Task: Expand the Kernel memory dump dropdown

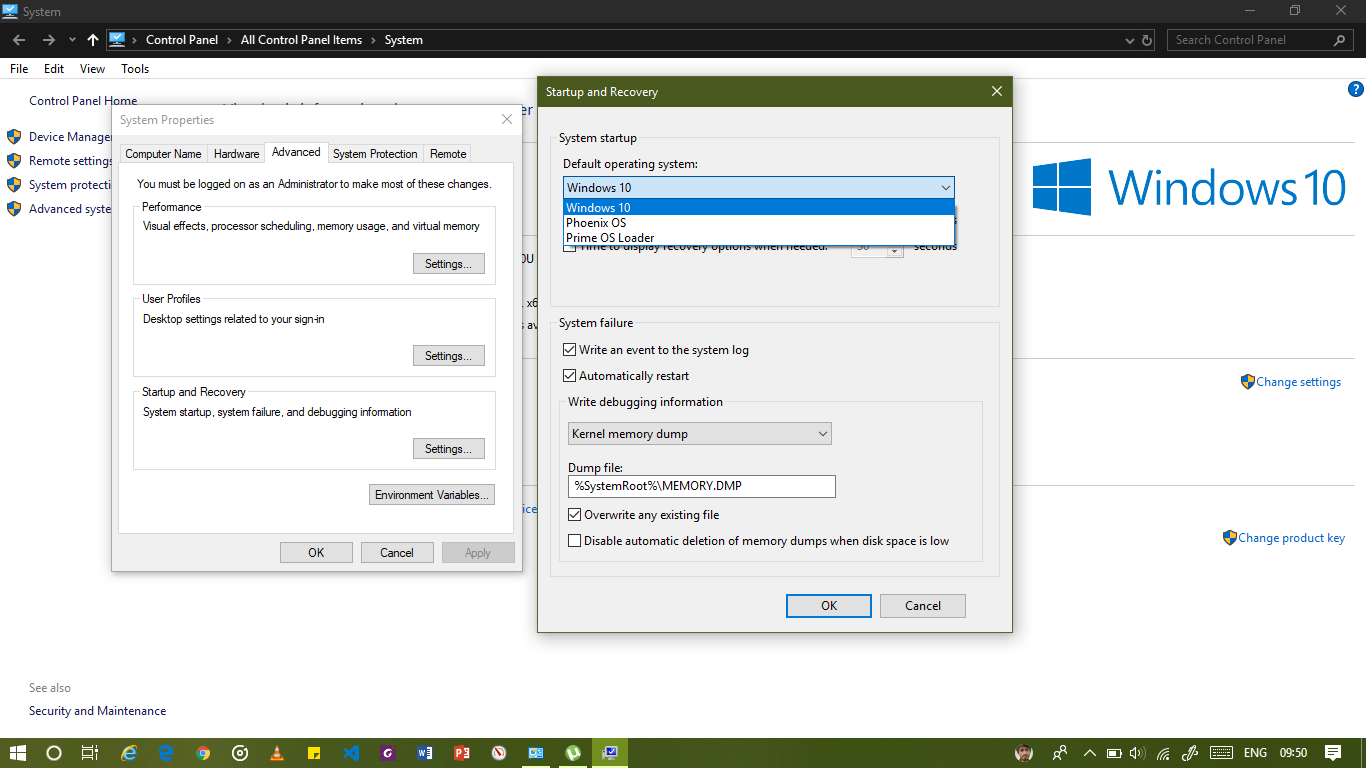Action: 699,434
